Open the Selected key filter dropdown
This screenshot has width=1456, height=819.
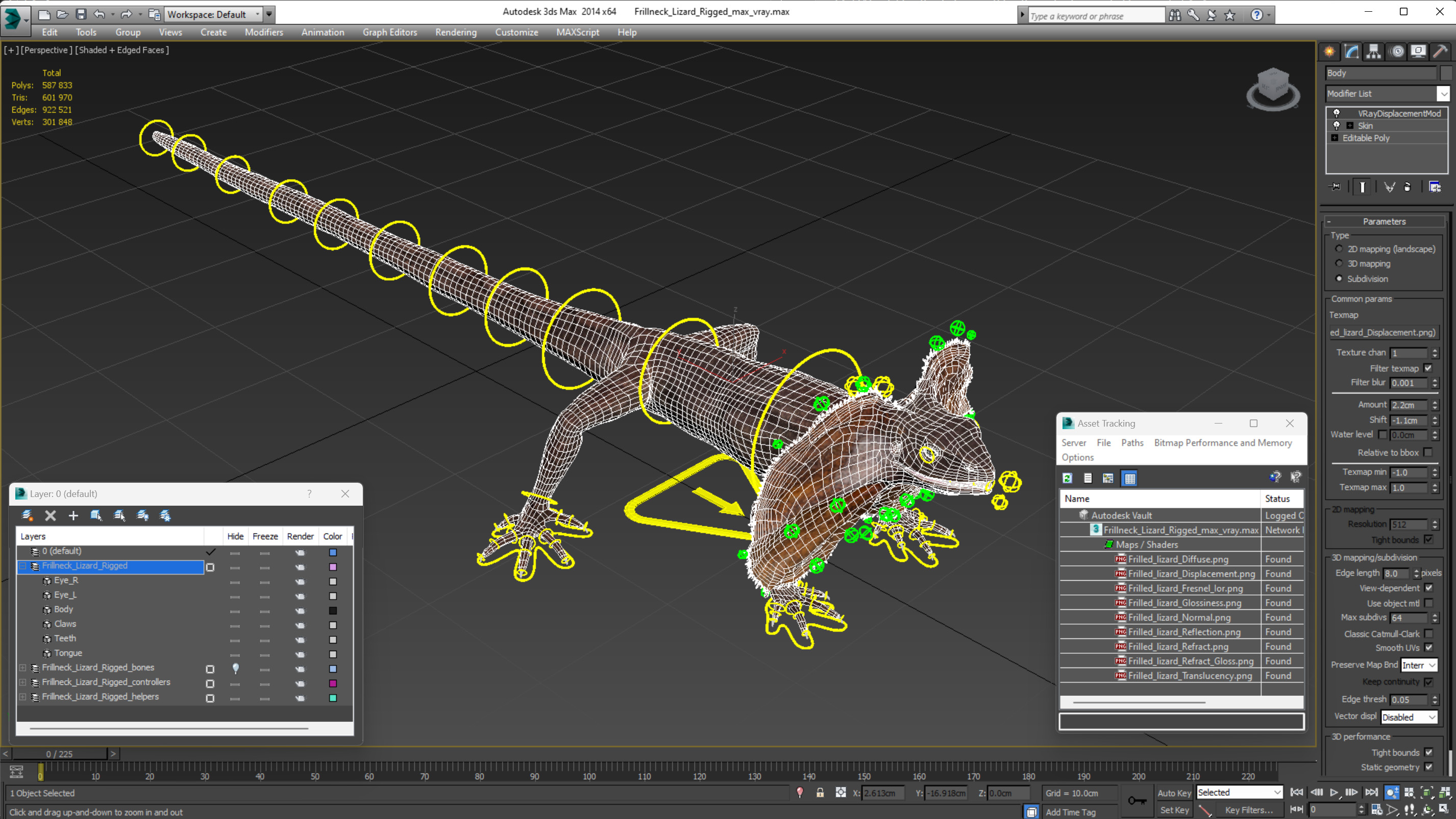(1239, 792)
